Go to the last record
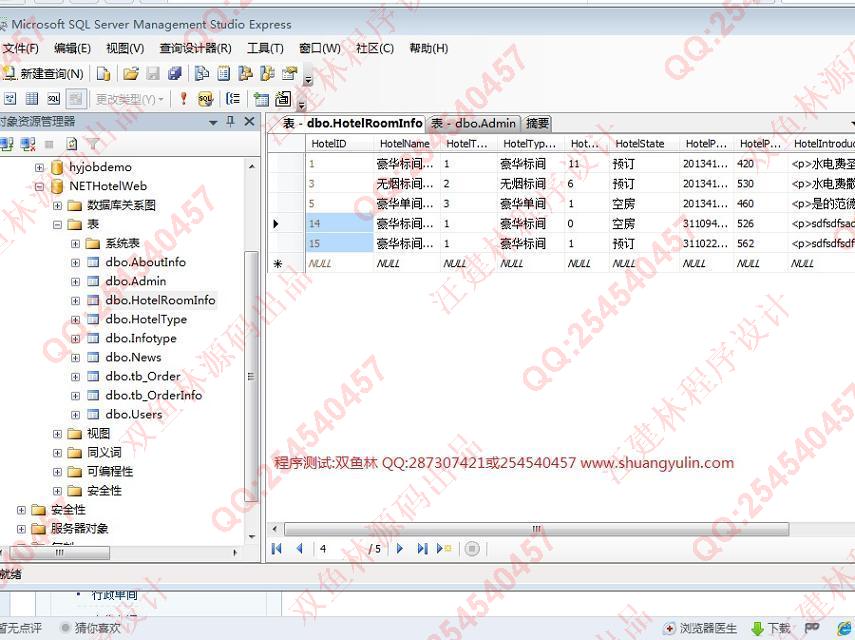The height and width of the screenshot is (640, 855). click(x=422, y=548)
